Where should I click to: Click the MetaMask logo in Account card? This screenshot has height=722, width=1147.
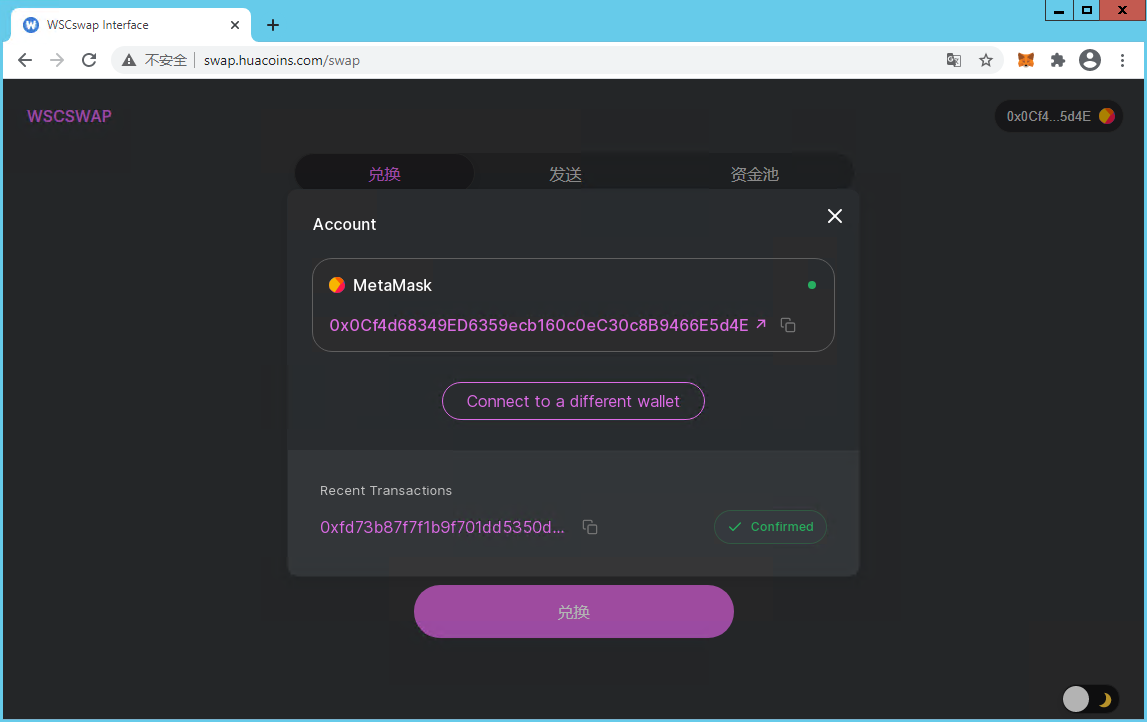point(336,285)
